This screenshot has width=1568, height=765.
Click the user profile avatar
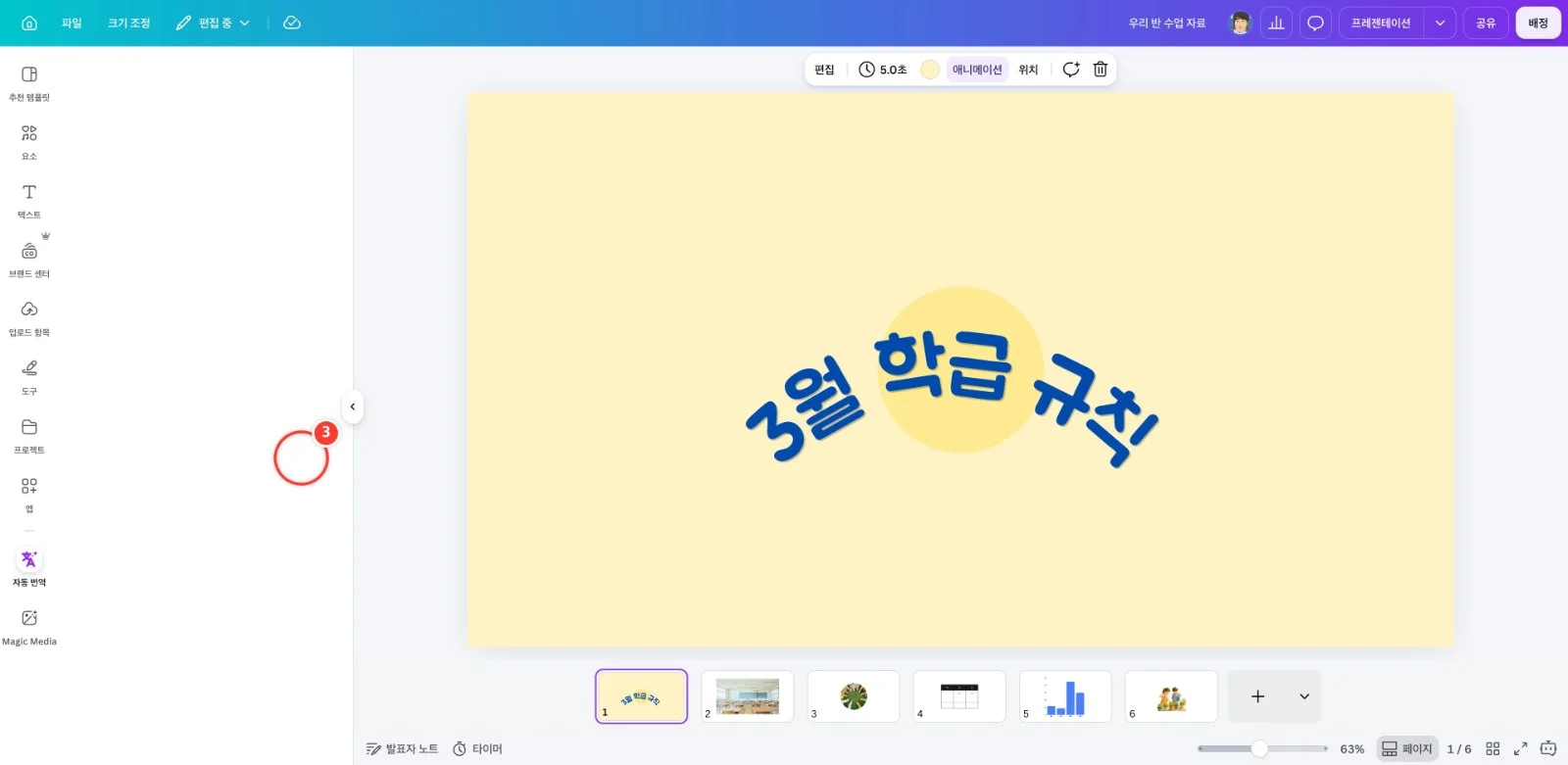tap(1241, 23)
